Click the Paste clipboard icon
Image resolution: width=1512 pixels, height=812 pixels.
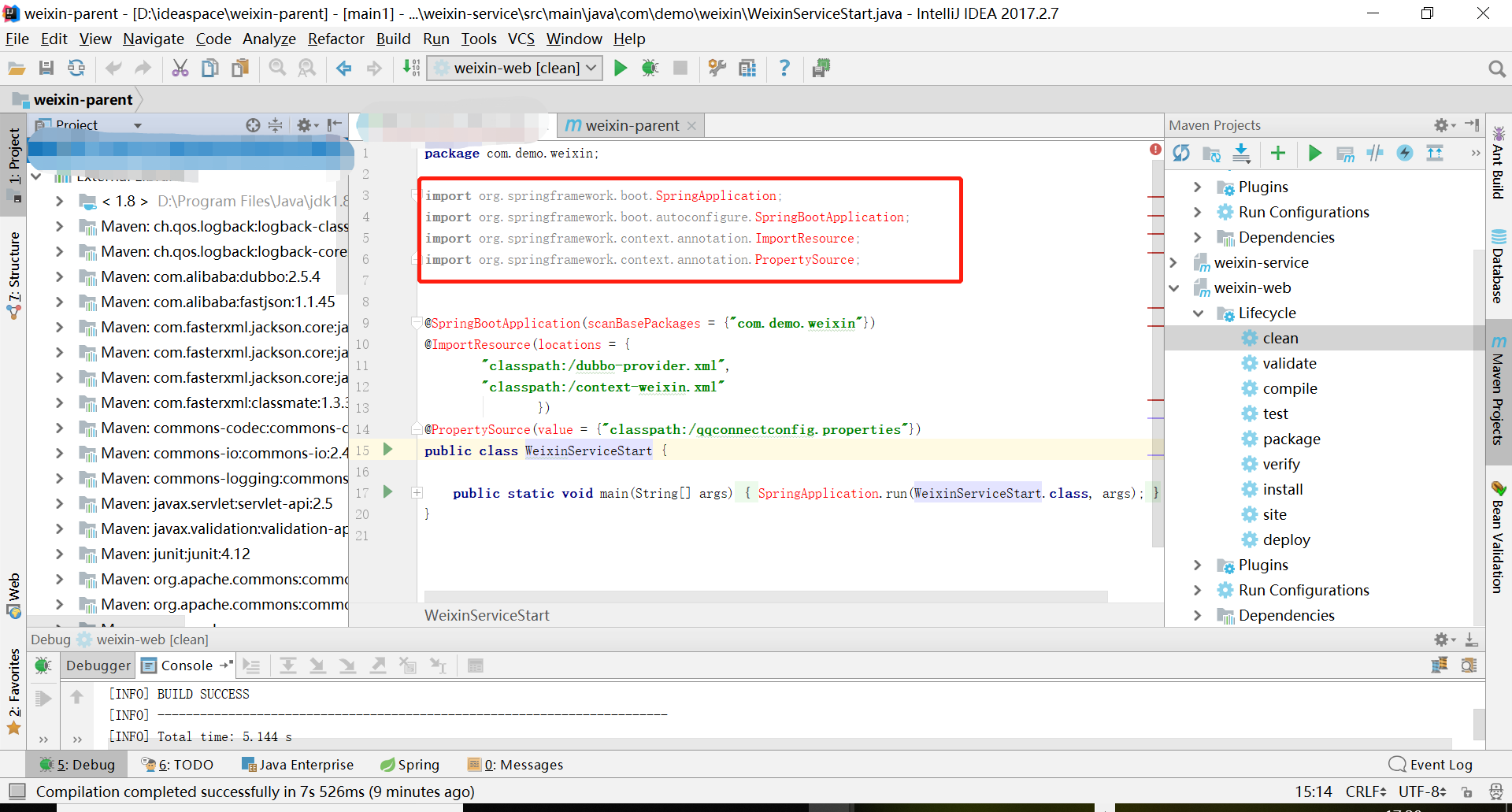(240, 69)
